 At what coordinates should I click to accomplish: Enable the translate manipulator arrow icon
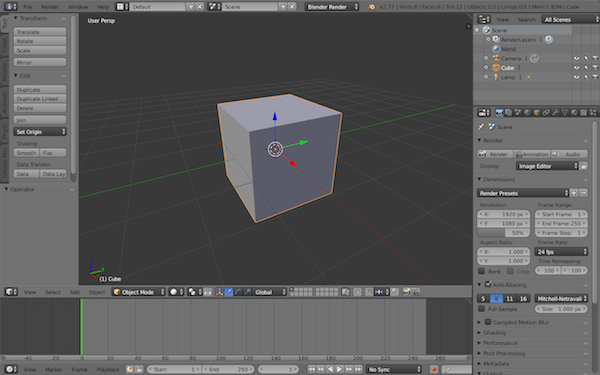[229, 292]
